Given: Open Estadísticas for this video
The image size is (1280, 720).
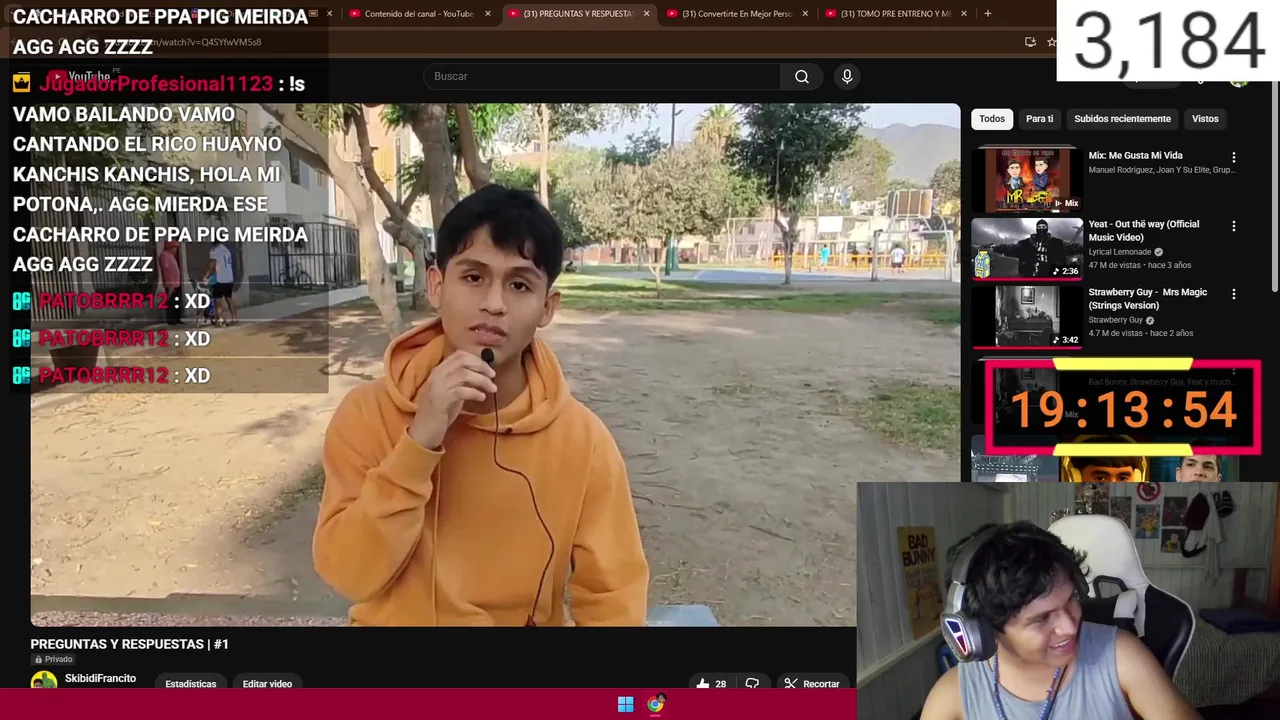Looking at the screenshot, I should tap(191, 684).
